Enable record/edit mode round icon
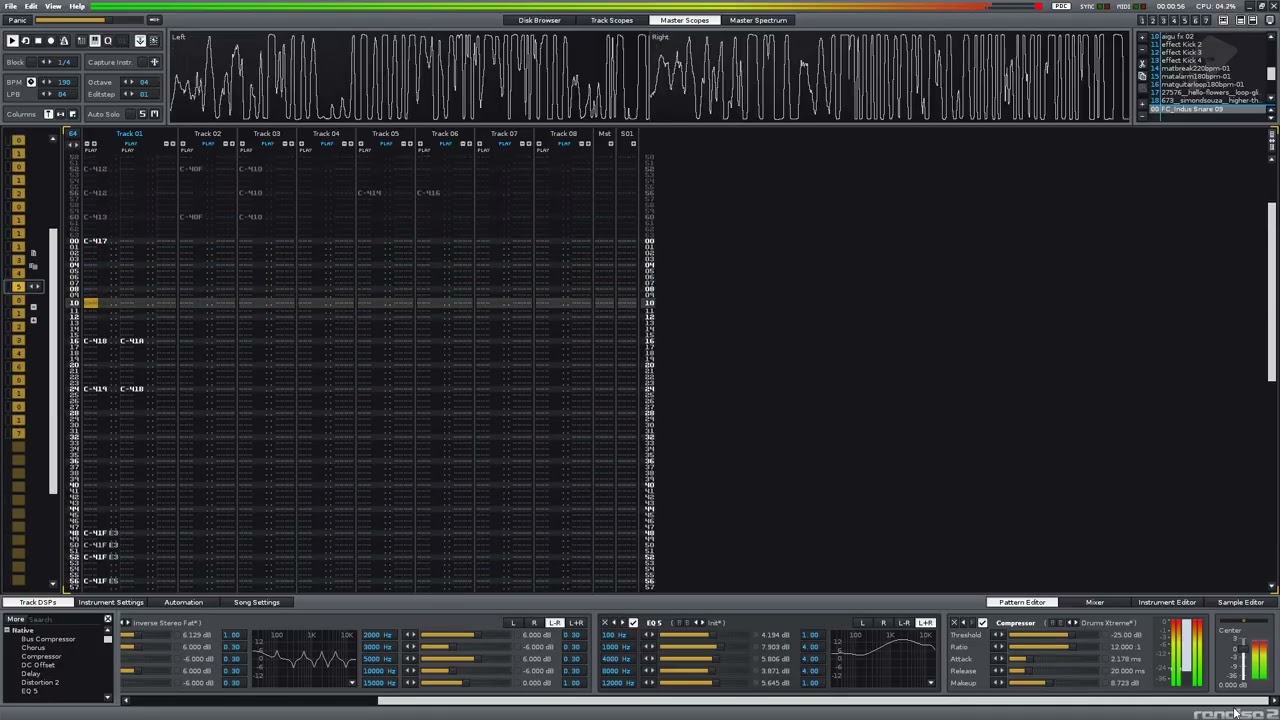Image resolution: width=1280 pixels, height=720 pixels. click(x=51, y=41)
